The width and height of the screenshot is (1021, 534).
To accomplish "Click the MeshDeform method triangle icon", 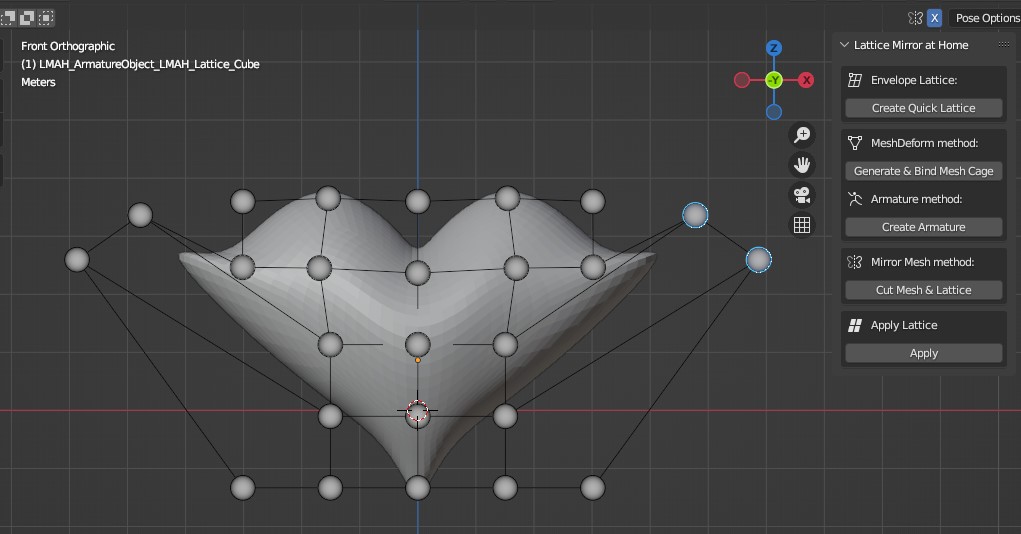I will pos(855,143).
